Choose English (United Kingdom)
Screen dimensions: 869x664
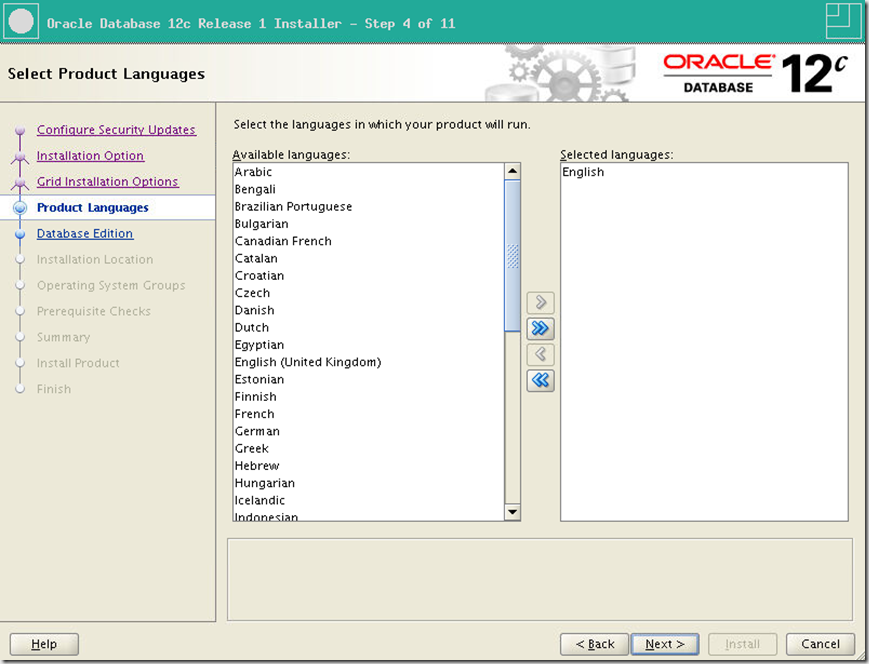[369, 362]
